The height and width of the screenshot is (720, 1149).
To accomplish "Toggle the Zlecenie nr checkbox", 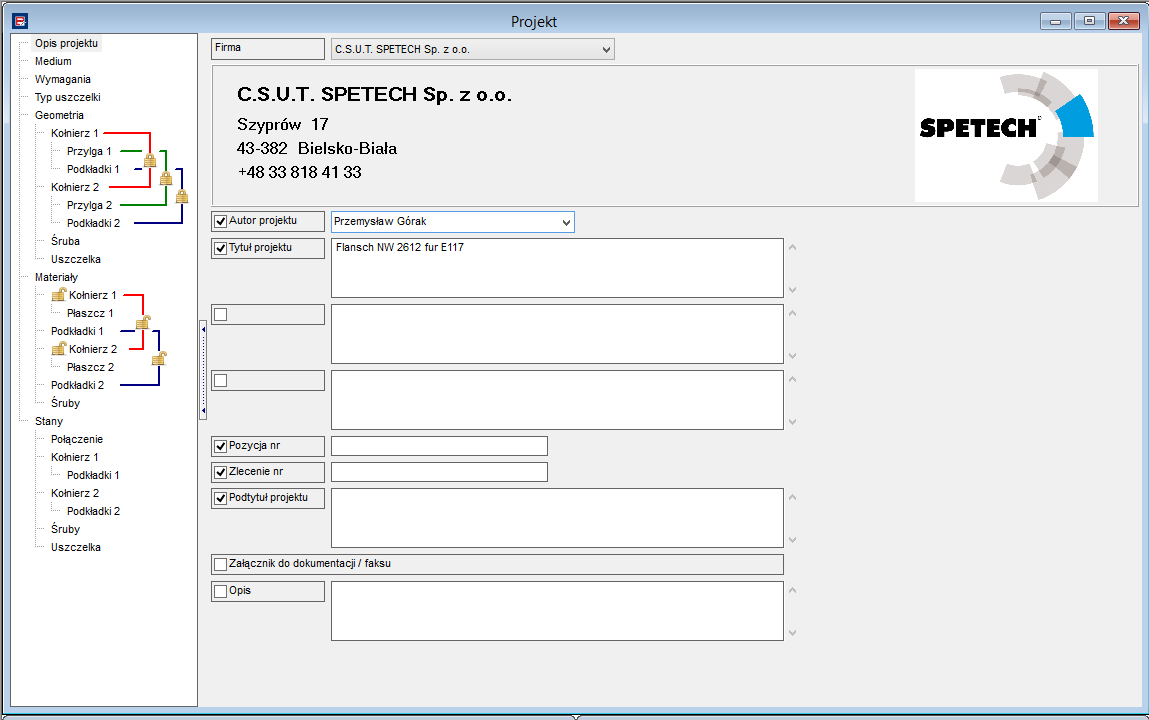I will tap(221, 472).
